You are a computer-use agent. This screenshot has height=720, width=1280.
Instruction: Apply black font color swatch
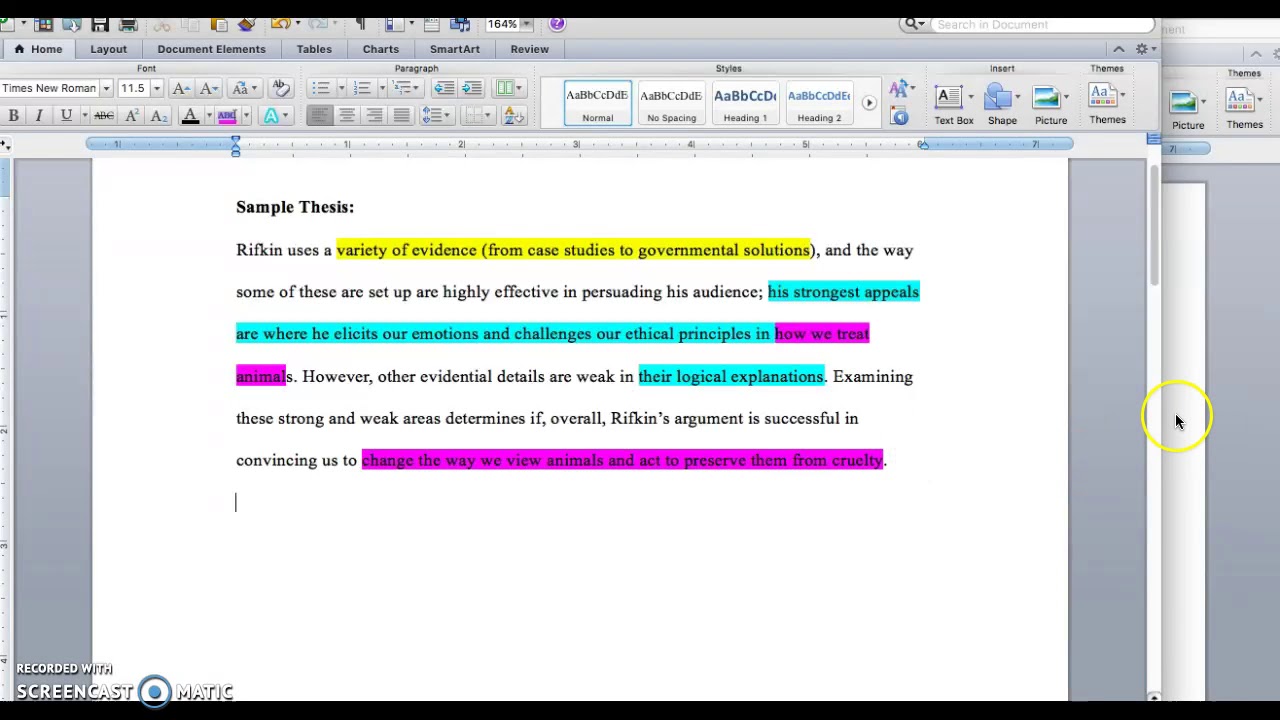pyautogui.click(x=190, y=116)
